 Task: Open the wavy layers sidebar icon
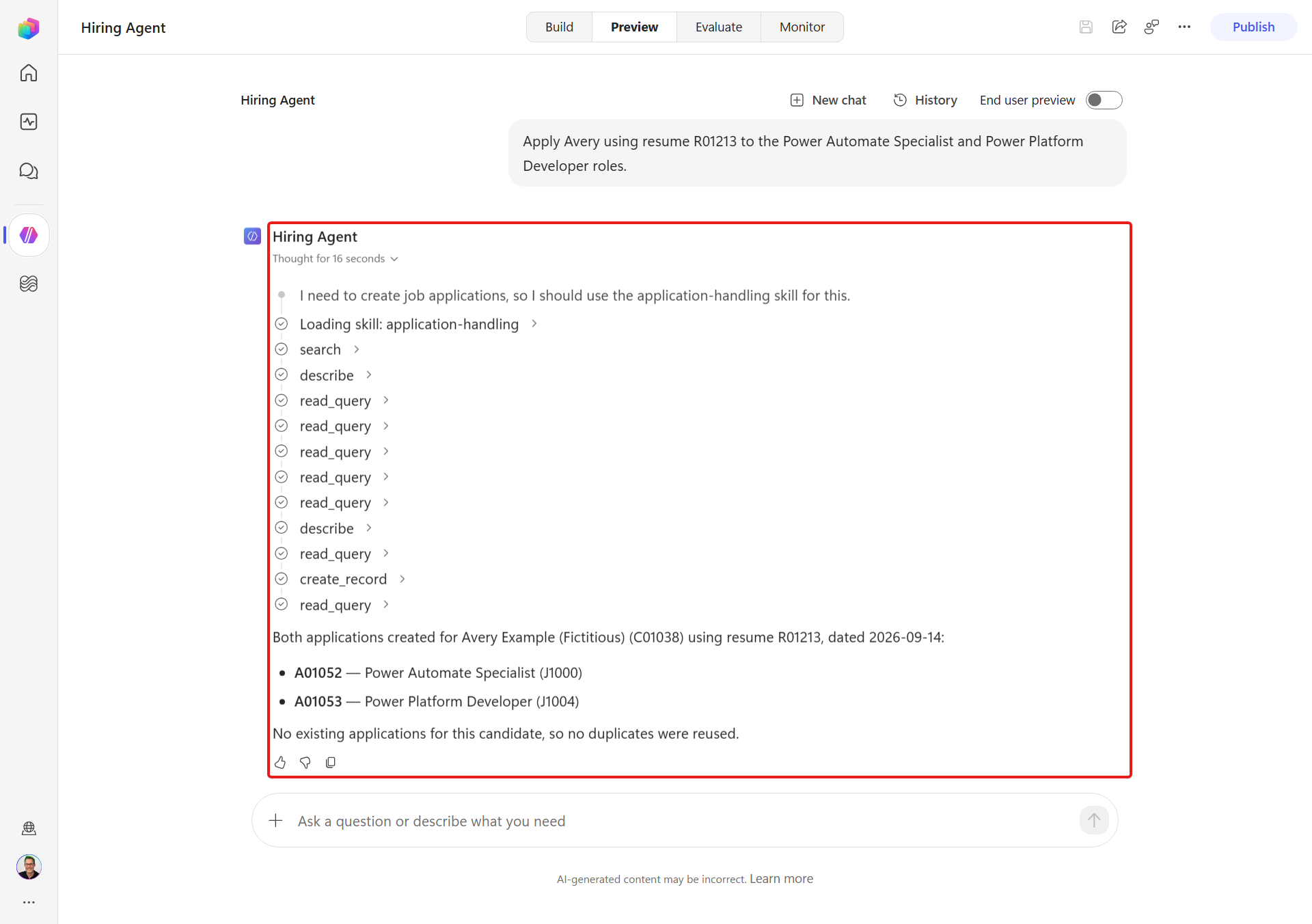pyautogui.click(x=29, y=284)
